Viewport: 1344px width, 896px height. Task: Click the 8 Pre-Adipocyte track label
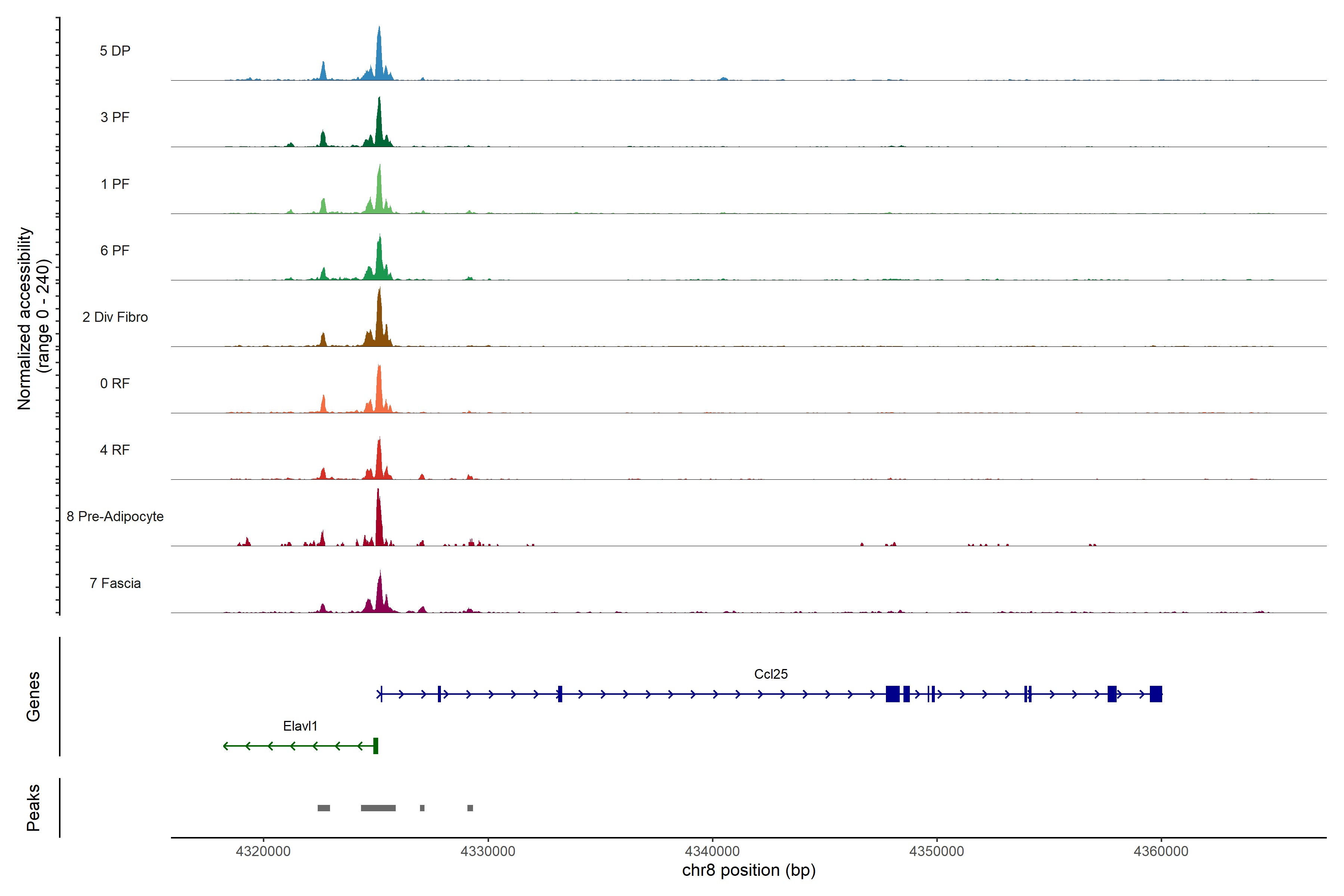tap(115, 517)
